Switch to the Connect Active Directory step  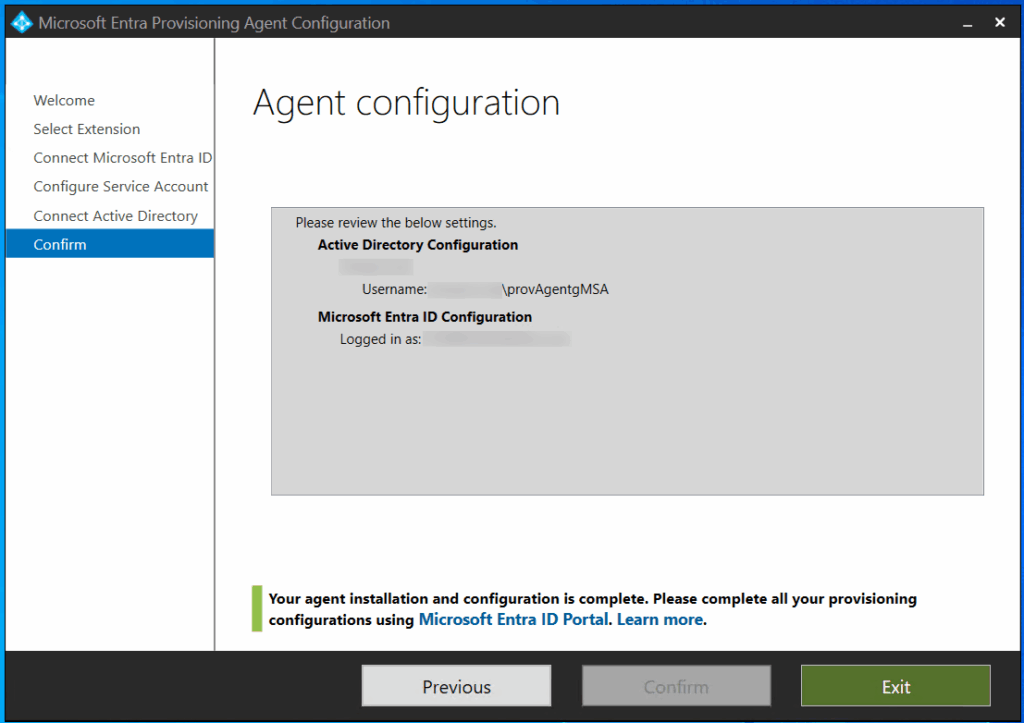point(115,216)
